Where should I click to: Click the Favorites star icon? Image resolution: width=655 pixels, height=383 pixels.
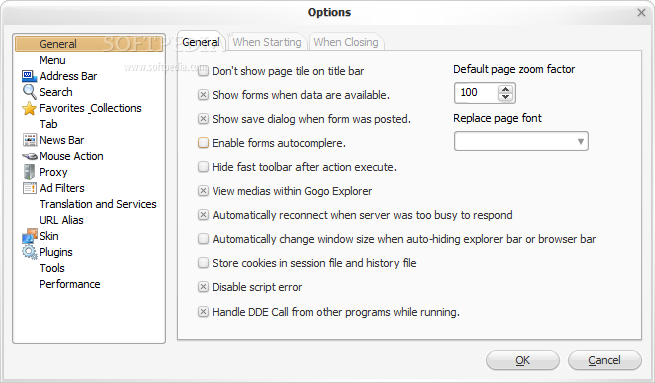coord(29,108)
